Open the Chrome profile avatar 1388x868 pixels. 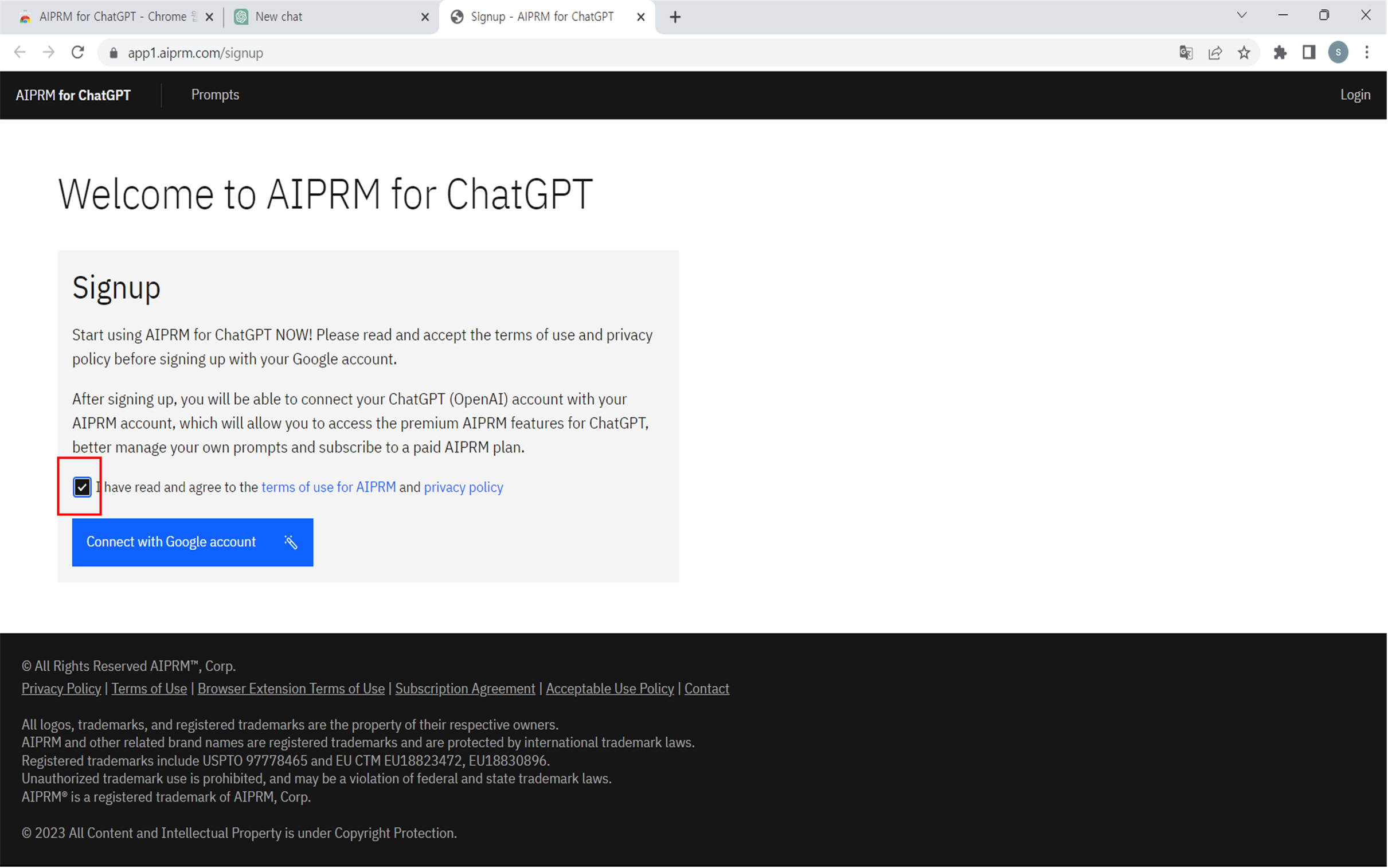click(1338, 53)
